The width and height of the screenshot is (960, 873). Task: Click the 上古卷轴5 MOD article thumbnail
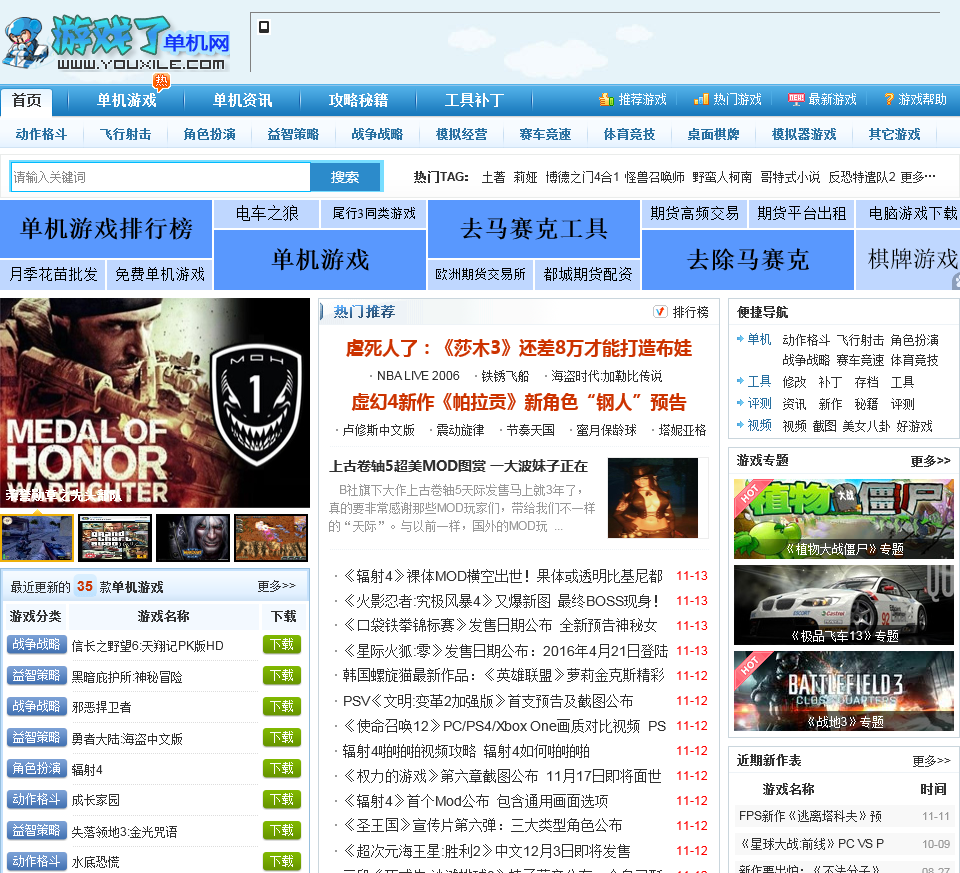653,498
